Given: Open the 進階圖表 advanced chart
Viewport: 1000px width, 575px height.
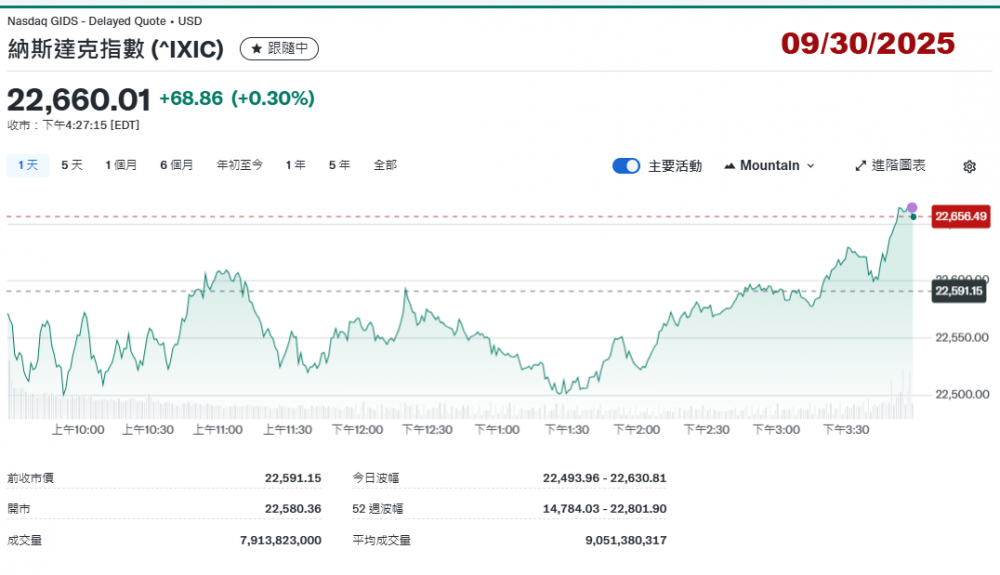Looking at the screenshot, I should [890, 166].
